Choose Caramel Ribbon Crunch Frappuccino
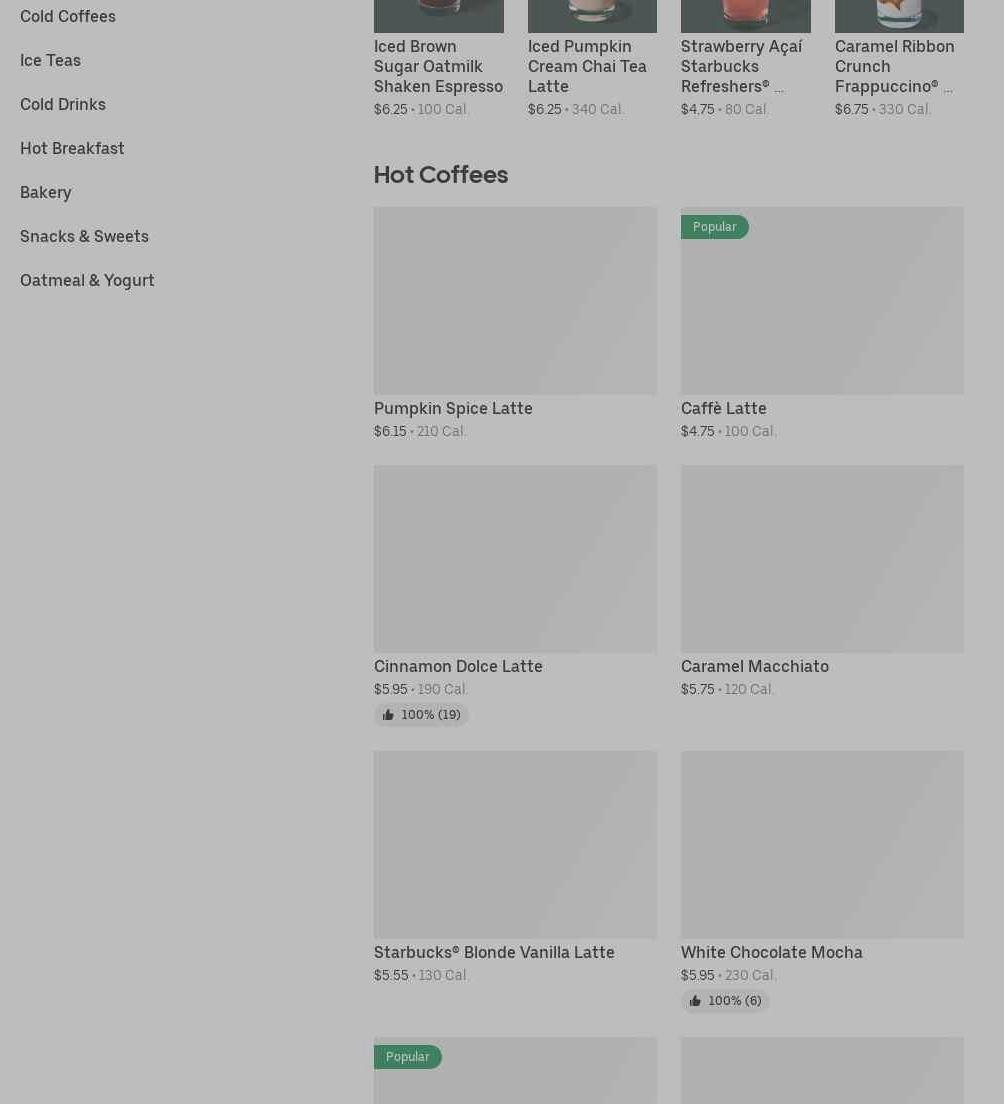The image size is (1004, 1104). pos(894,66)
